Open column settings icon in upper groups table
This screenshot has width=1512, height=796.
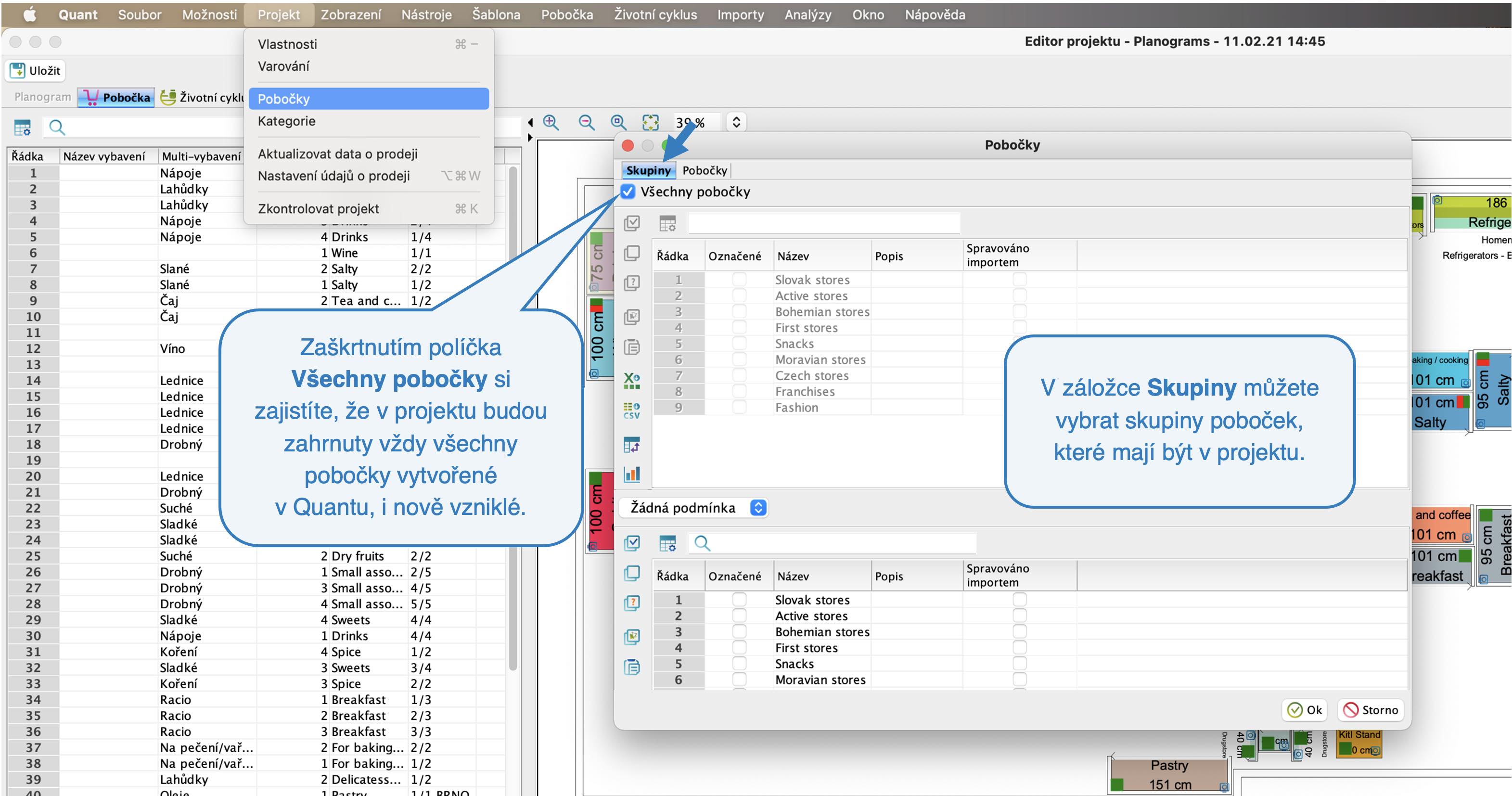667,223
